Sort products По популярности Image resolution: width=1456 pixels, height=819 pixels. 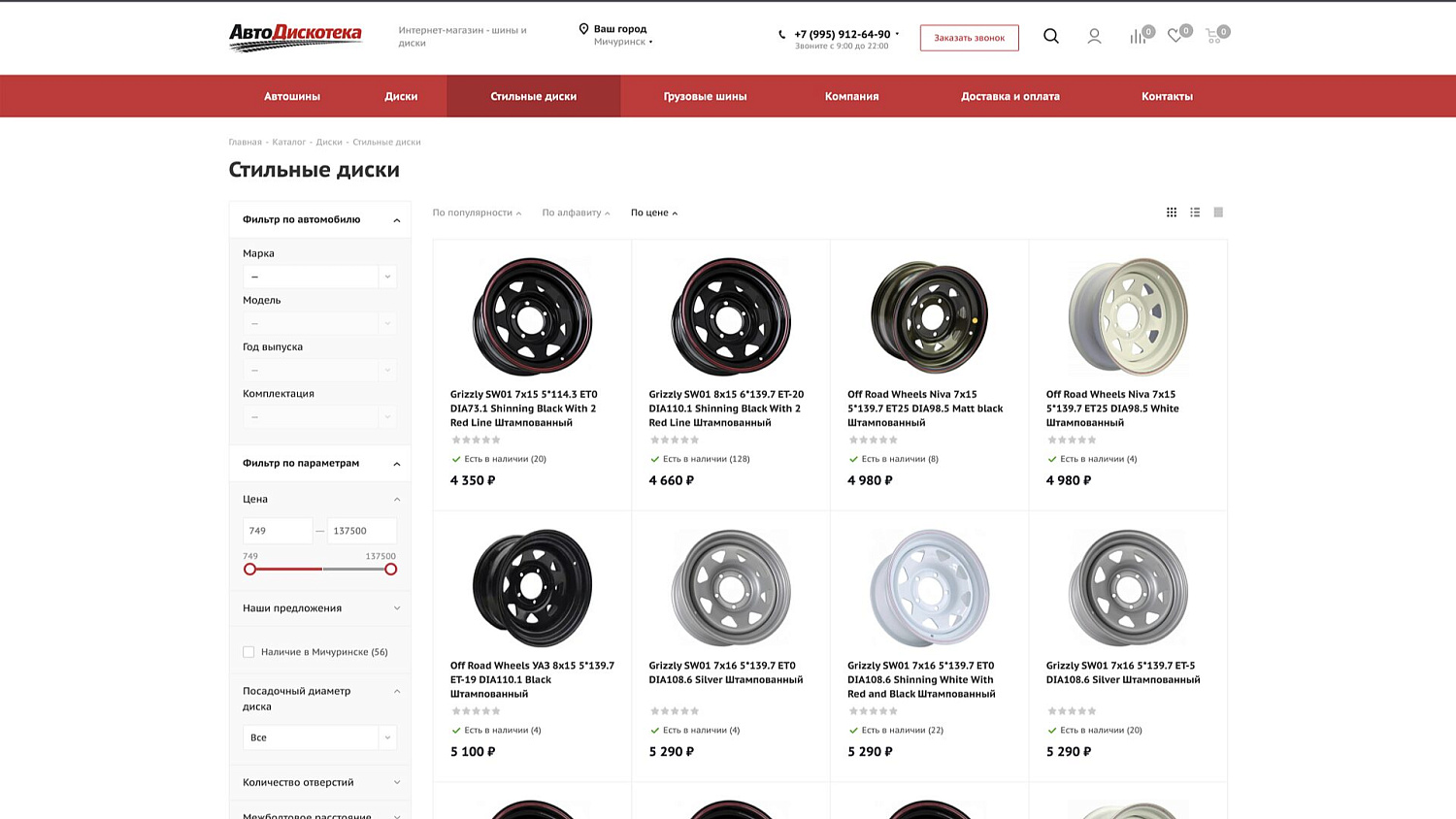pos(477,213)
